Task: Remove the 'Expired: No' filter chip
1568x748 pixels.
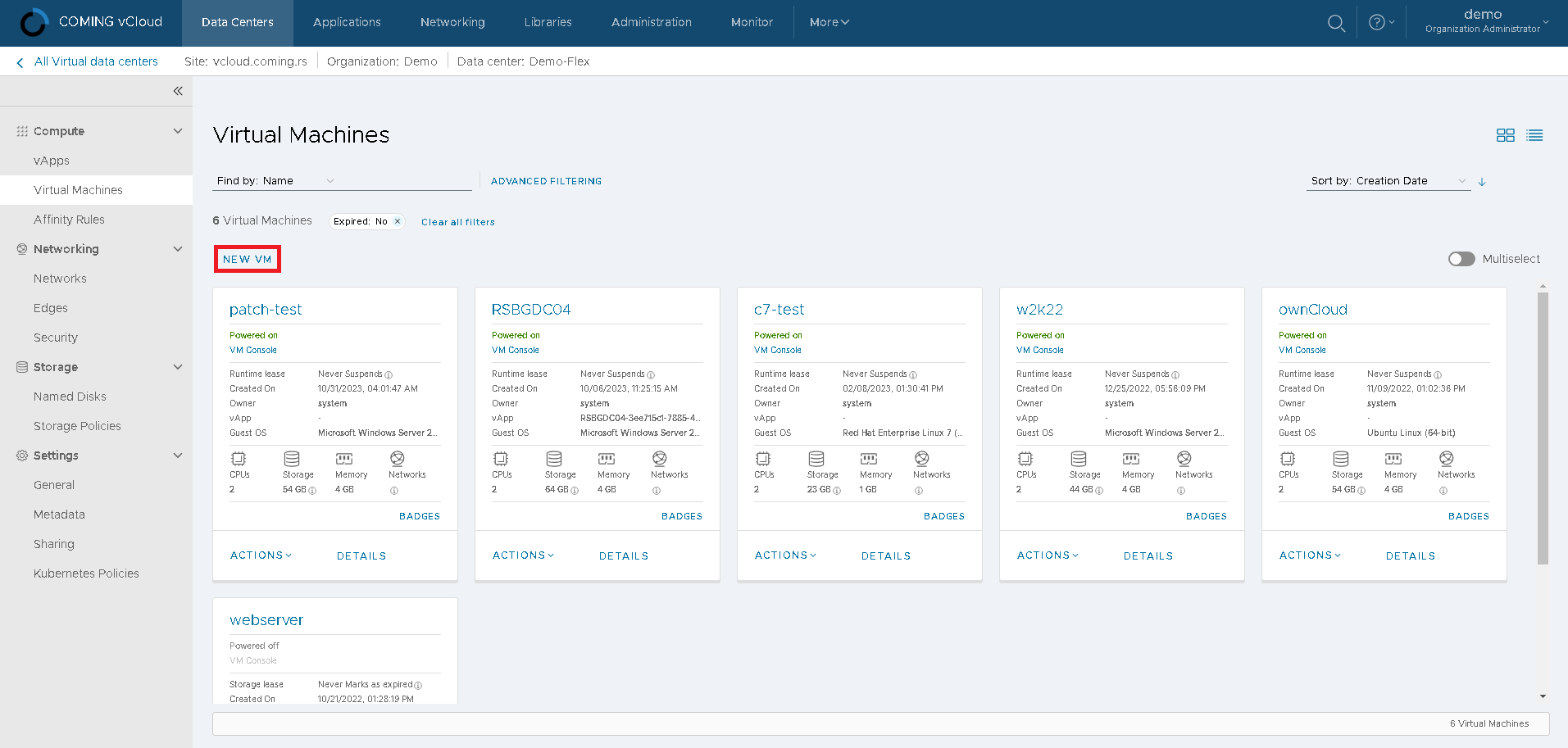Action: 398,221
